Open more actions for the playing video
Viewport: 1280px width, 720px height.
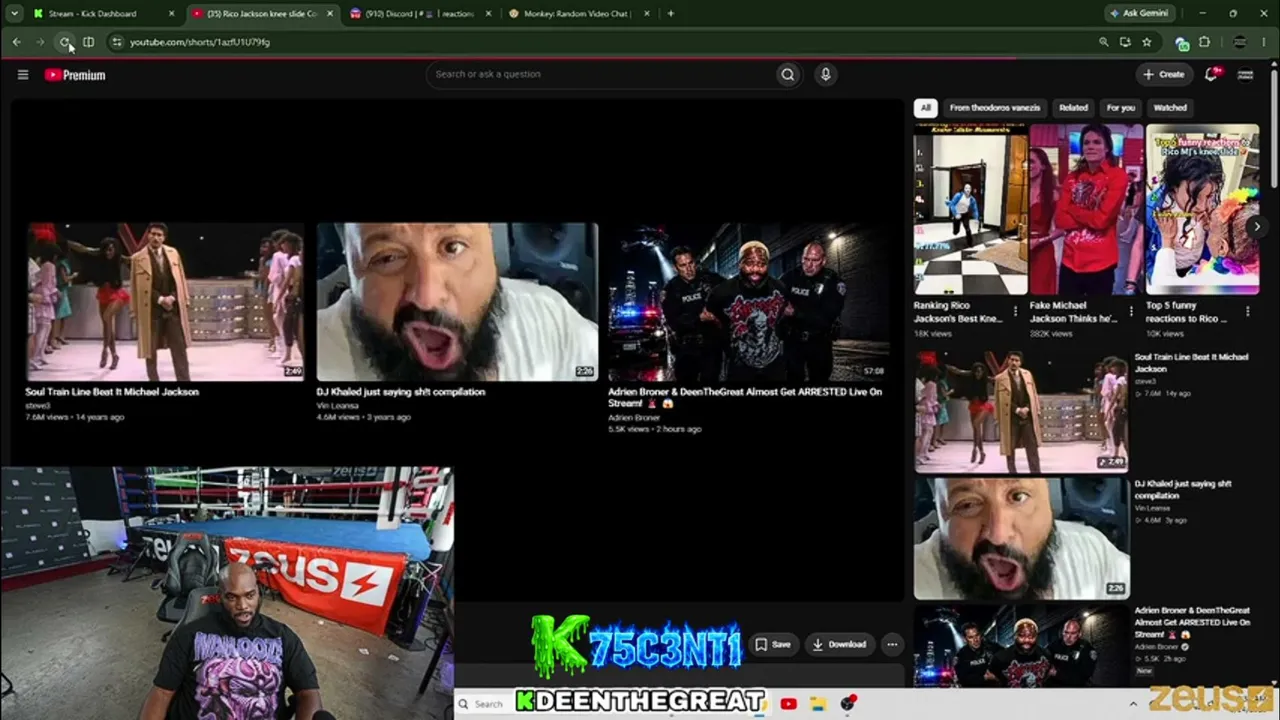pyautogui.click(x=892, y=644)
